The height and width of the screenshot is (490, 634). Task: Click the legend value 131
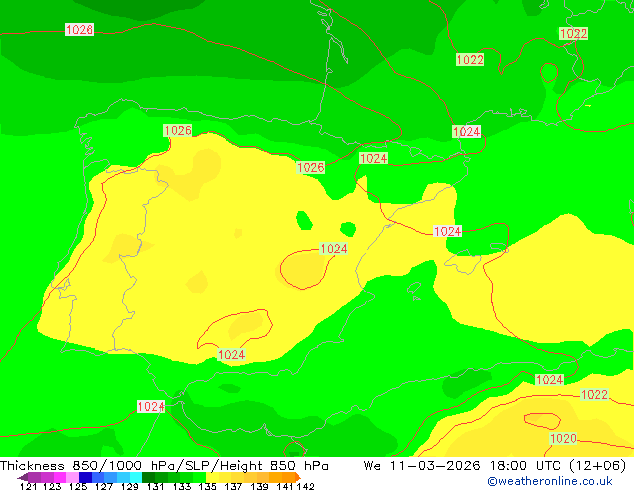pos(155,486)
